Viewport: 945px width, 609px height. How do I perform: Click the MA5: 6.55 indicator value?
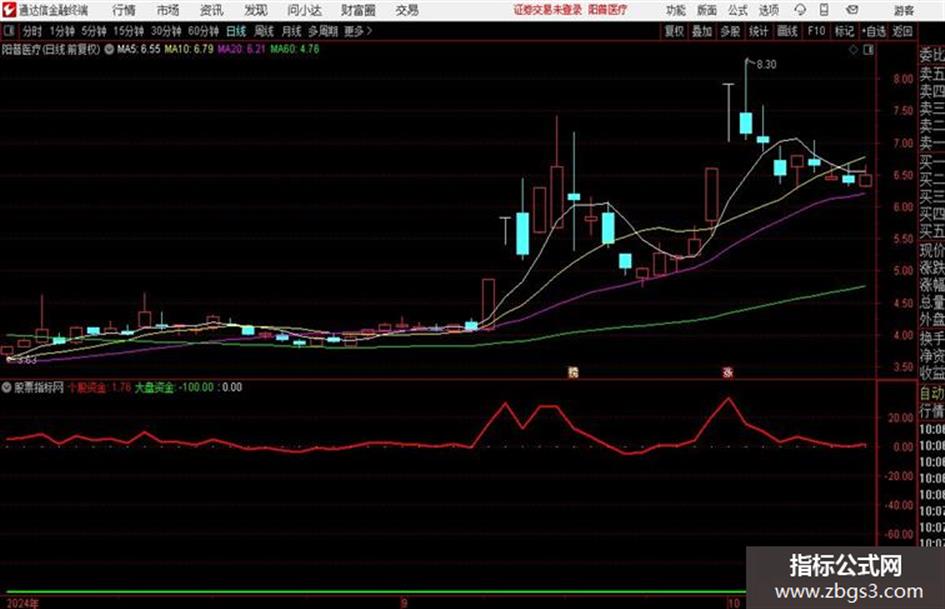pyautogui.click(x=139, y=49)
